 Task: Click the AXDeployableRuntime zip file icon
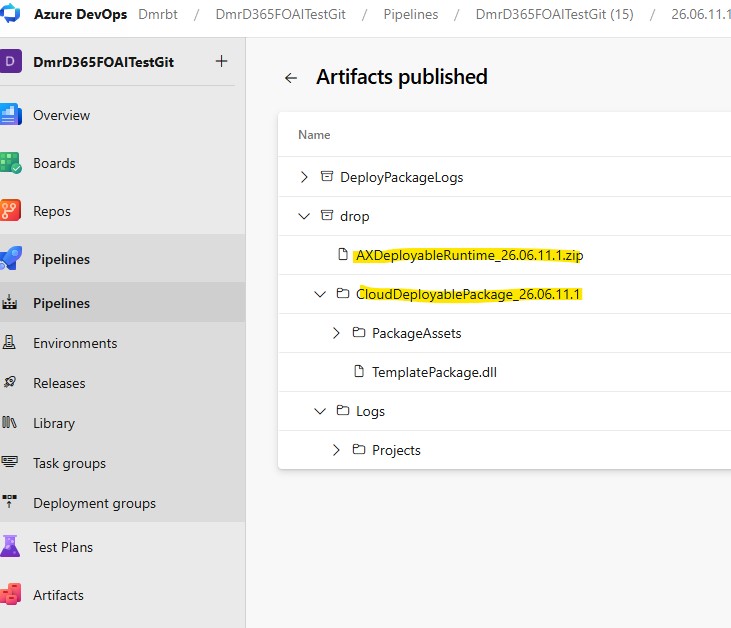point(343,254)
